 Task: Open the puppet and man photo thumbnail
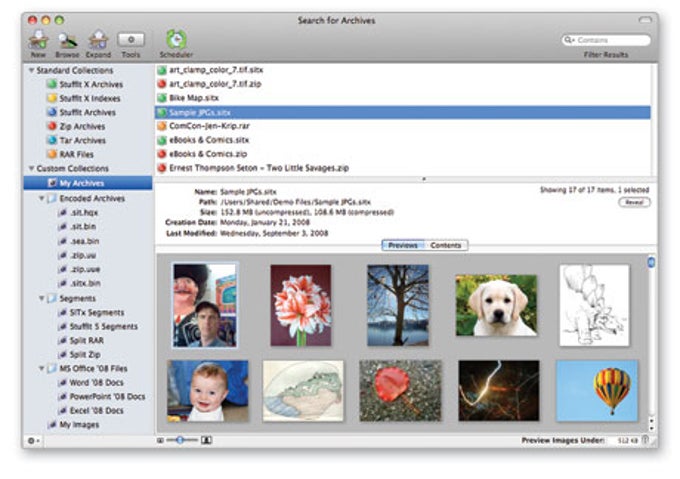pyautogui.click(x=205, y=305)
